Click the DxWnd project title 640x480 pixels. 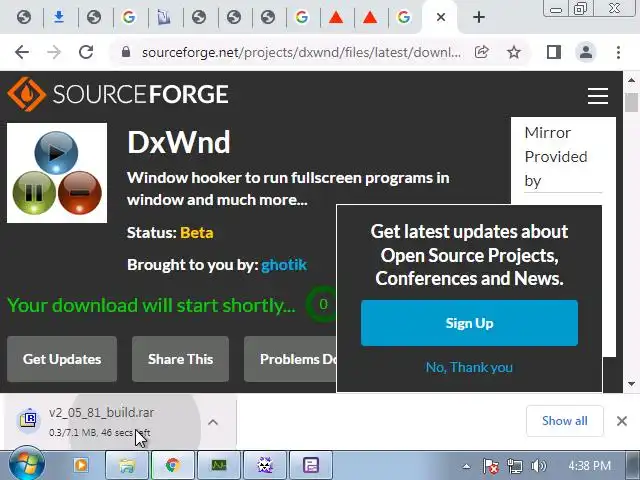tap(179, 142)
